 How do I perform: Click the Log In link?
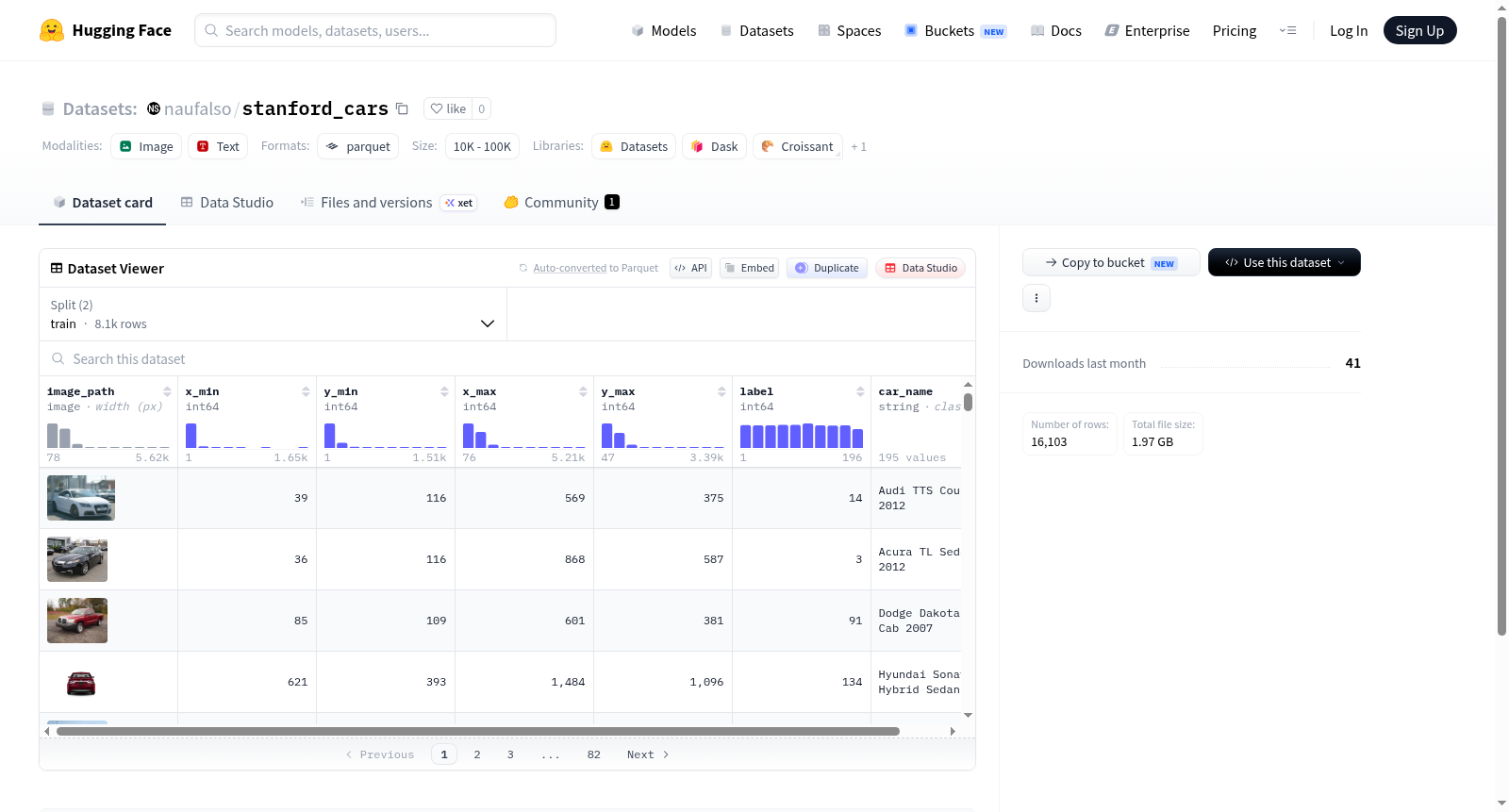1349,31
